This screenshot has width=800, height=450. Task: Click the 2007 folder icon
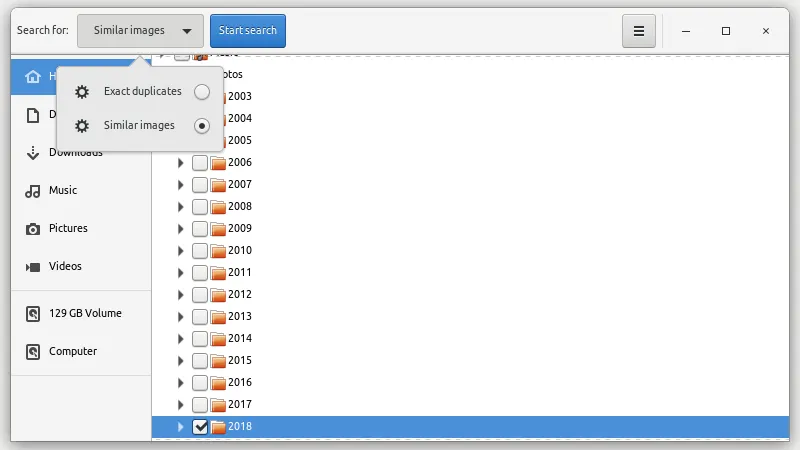(x=218, y=185)
